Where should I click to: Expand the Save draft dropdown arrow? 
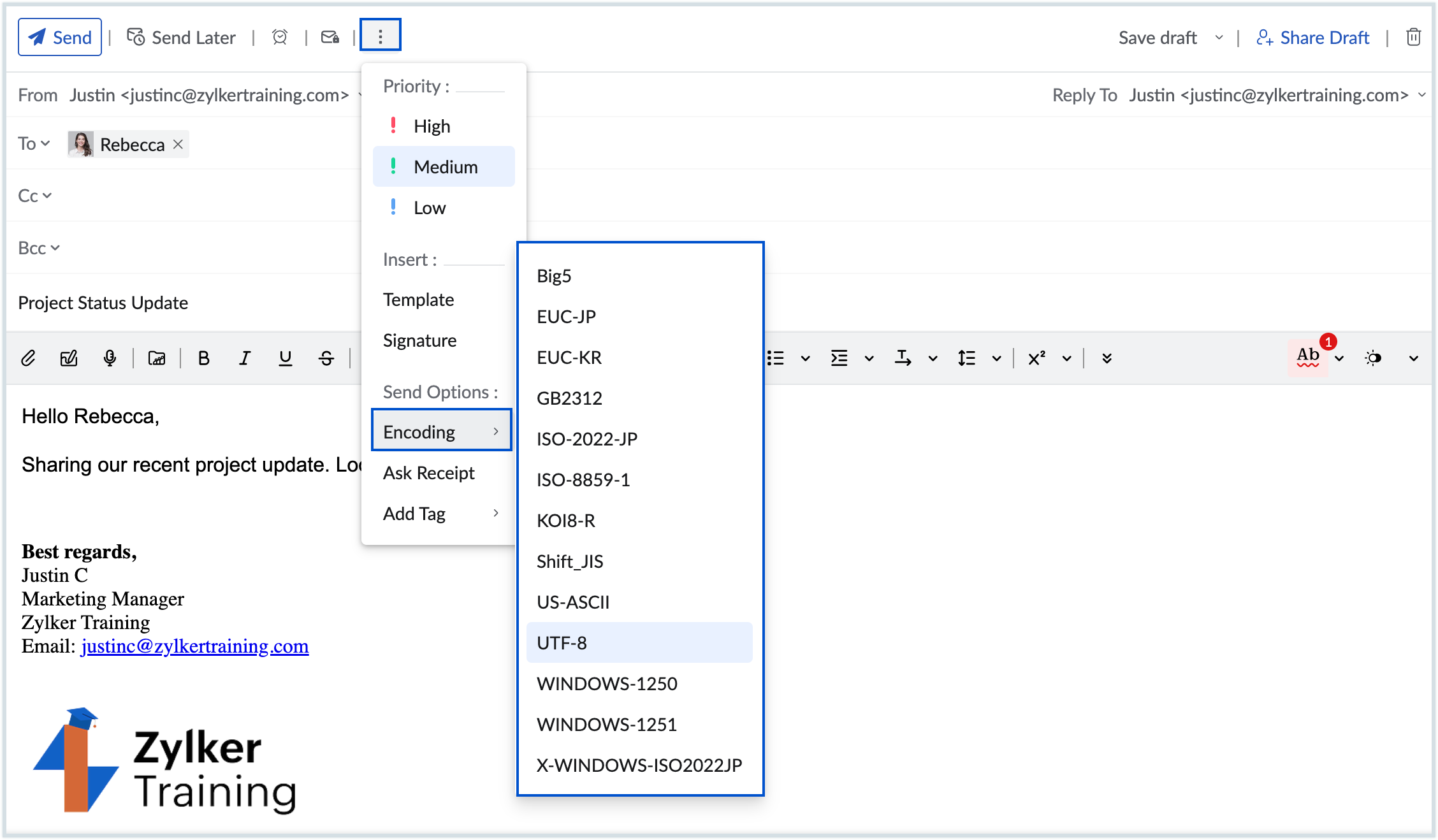[1219, 38]
